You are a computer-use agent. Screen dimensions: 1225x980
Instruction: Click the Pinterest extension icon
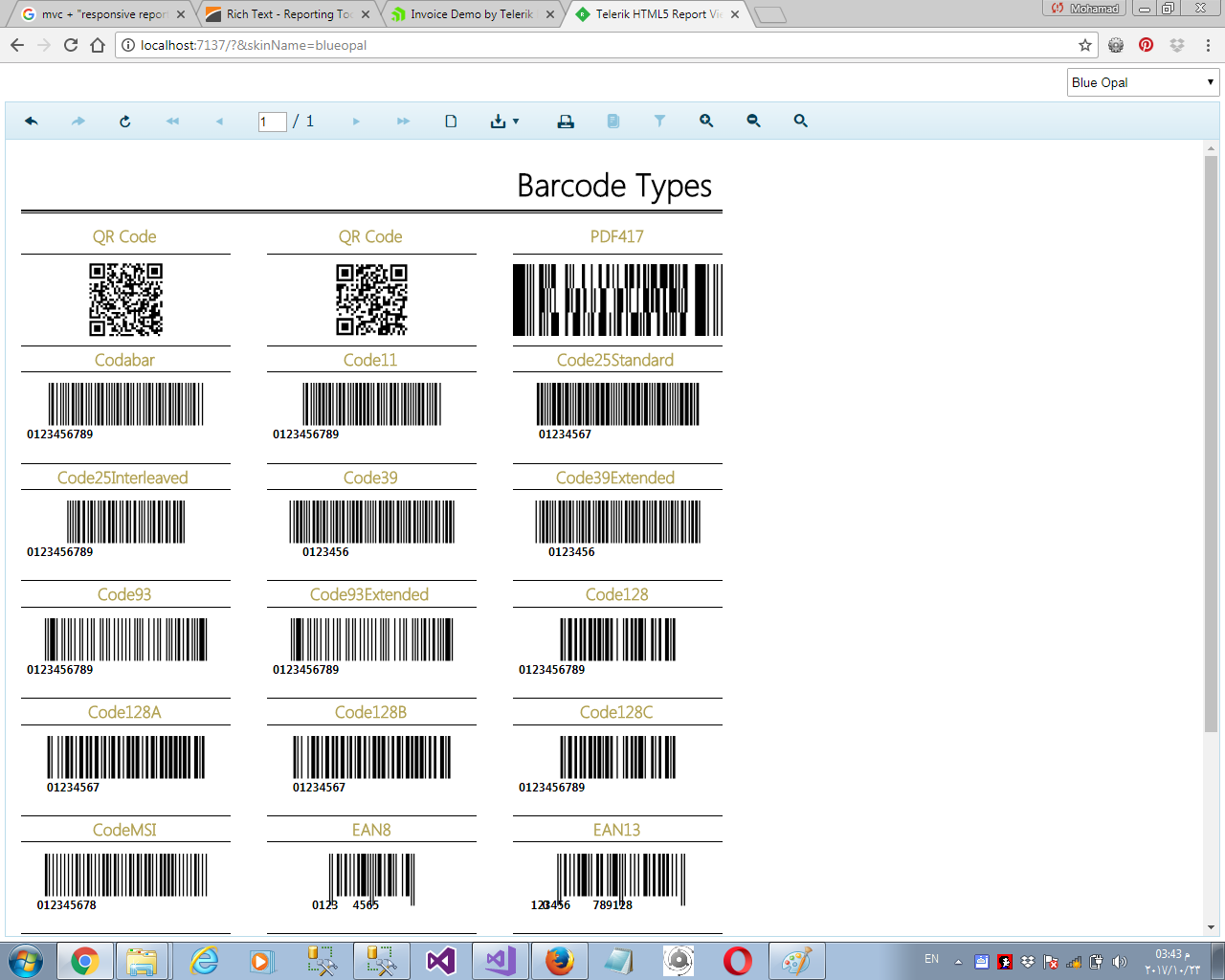point(1147,45)
